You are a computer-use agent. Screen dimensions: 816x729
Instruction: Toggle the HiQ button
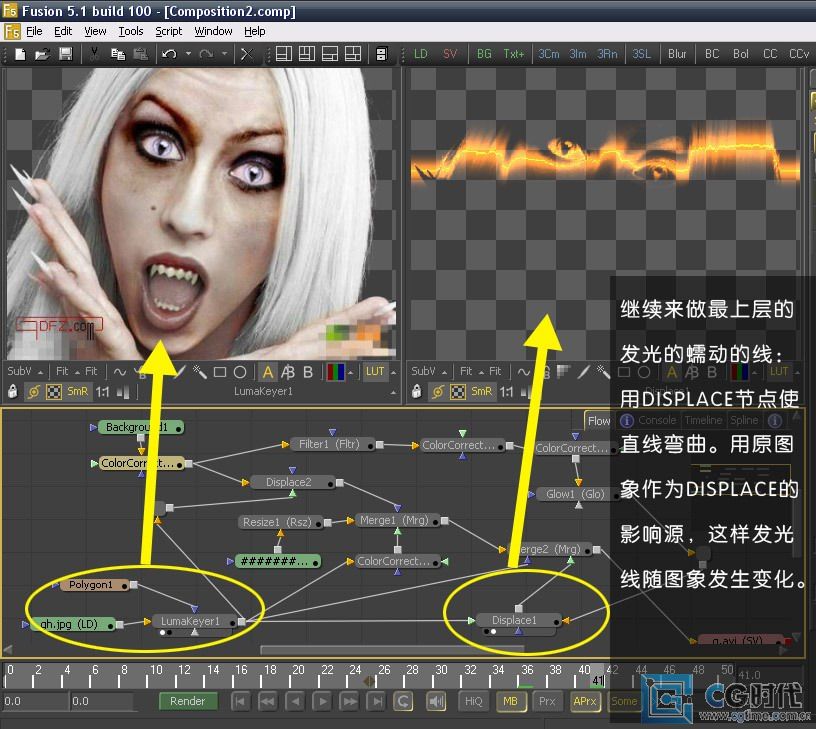coord(474,701)
